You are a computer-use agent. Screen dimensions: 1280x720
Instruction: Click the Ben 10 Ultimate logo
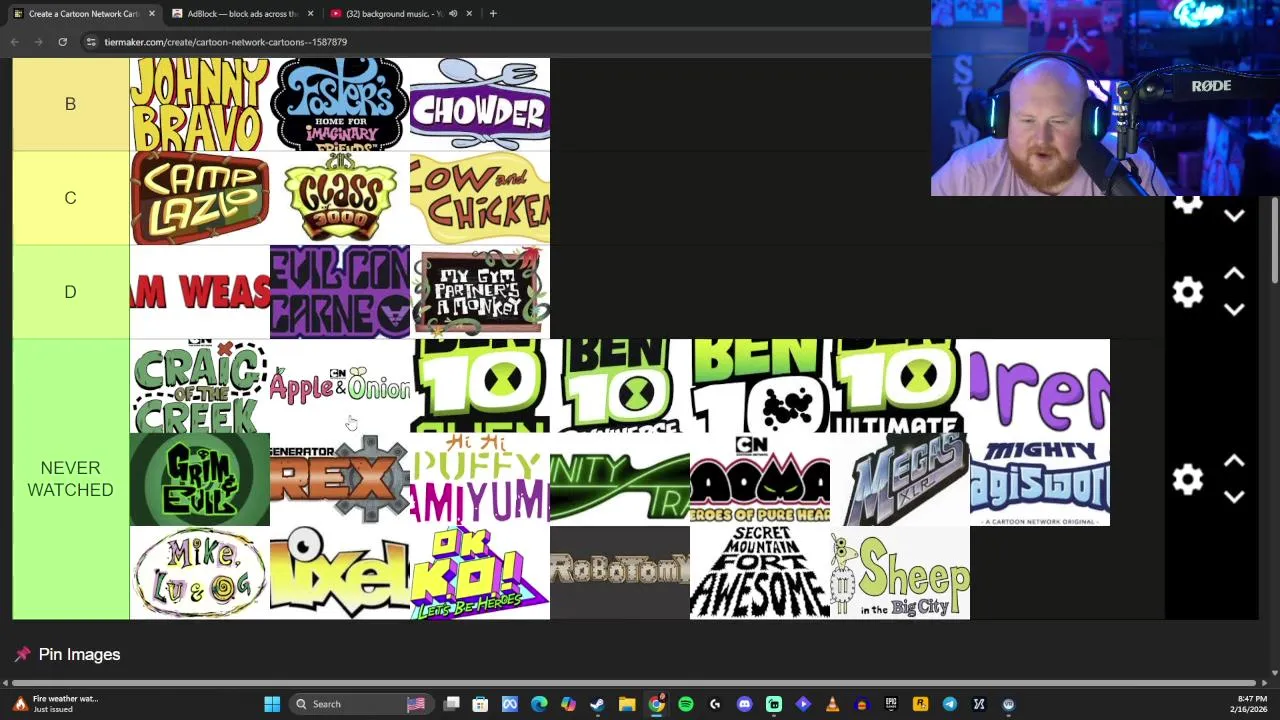point(900,386)
